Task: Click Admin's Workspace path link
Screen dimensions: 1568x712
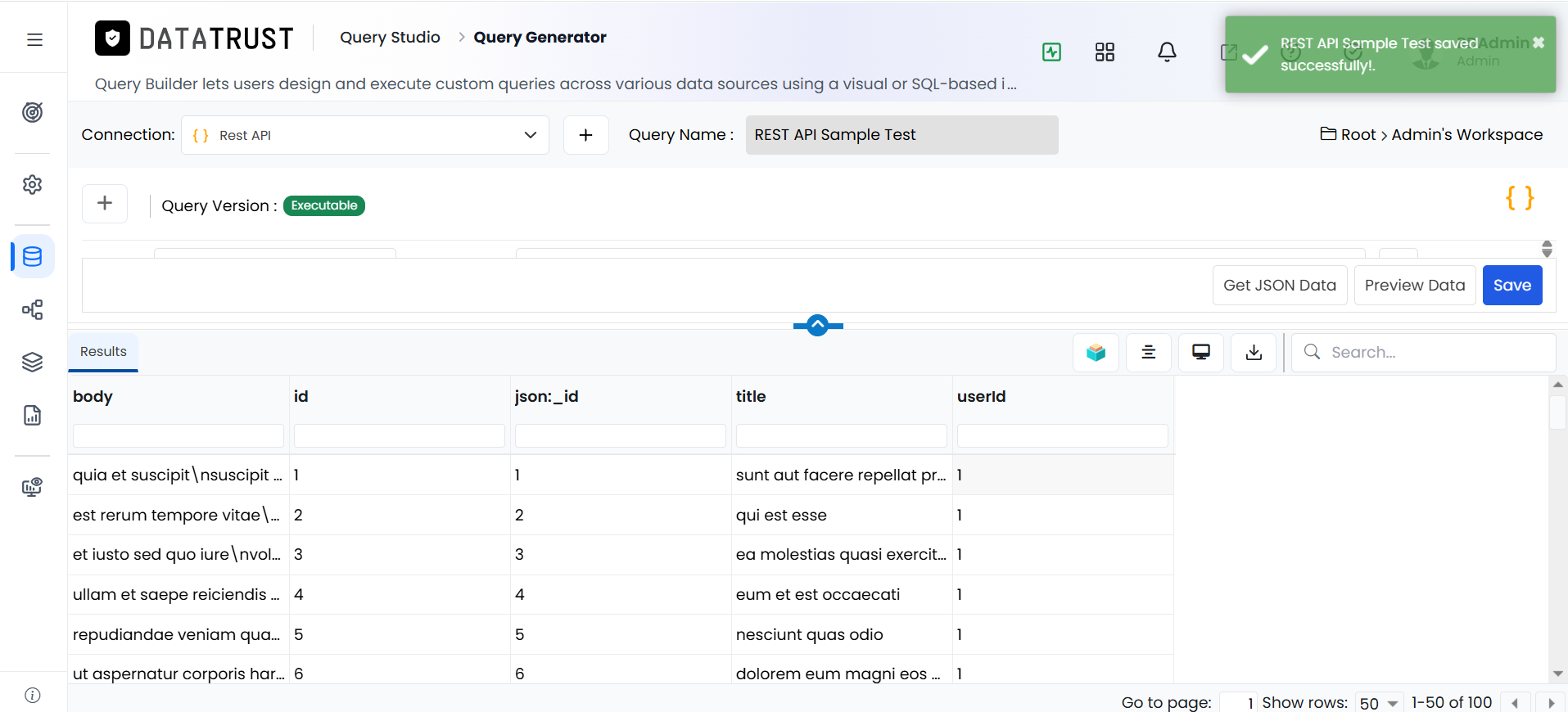Action: click(1467, 135)
